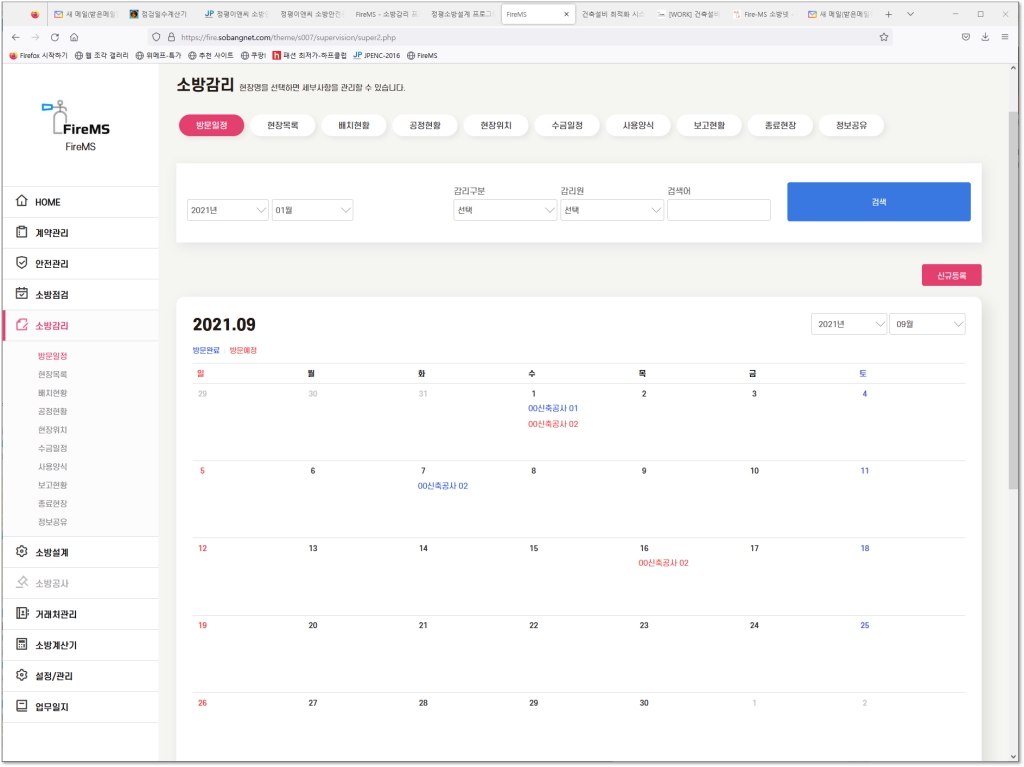Click the 소방계산기 calculator icon
The height and width of the screenshot is (767, 1024).
[x=21, y=645]
